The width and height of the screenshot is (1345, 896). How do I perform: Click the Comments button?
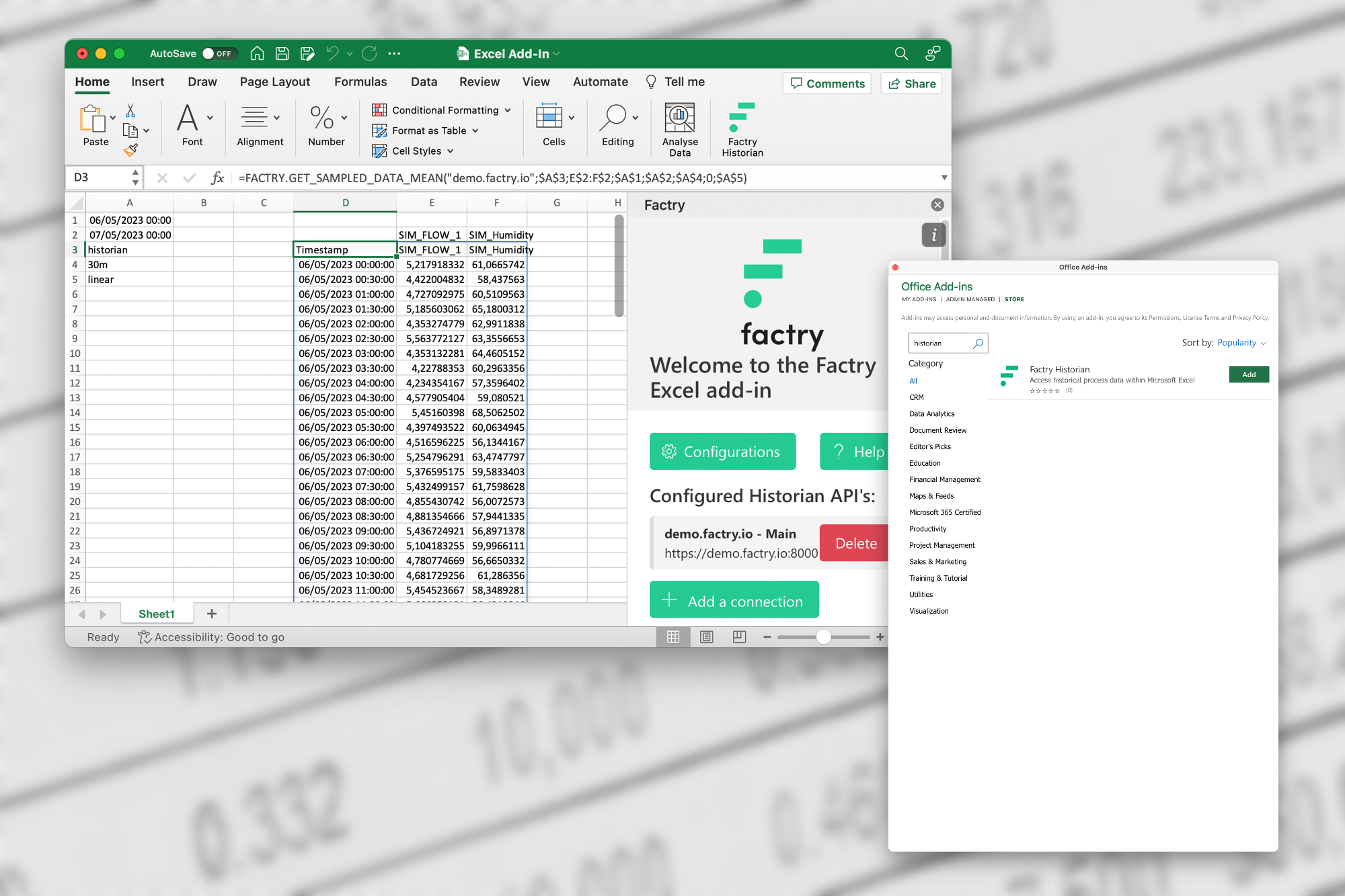pos(827,83)
